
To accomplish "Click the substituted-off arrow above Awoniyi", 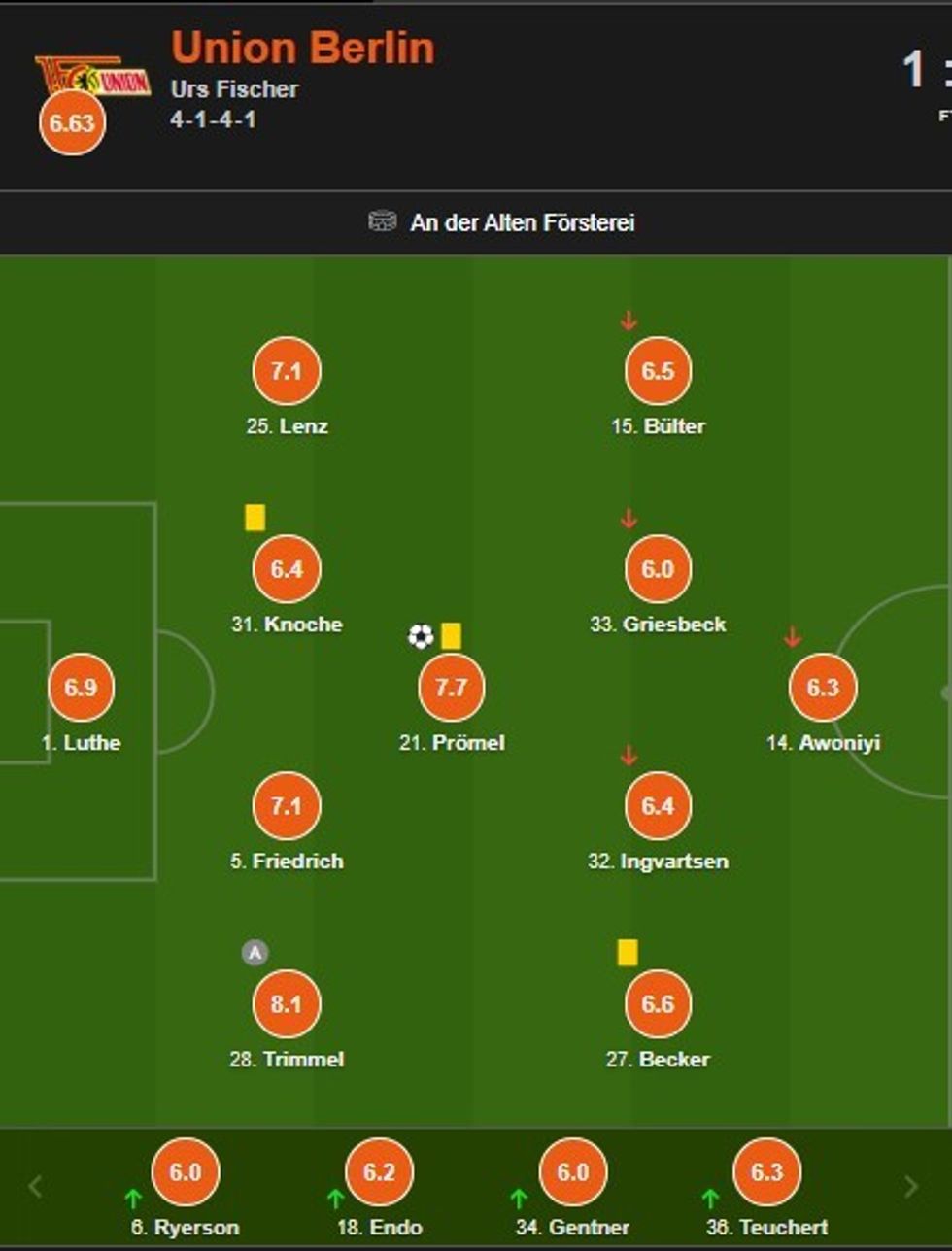I will [793, 638].
